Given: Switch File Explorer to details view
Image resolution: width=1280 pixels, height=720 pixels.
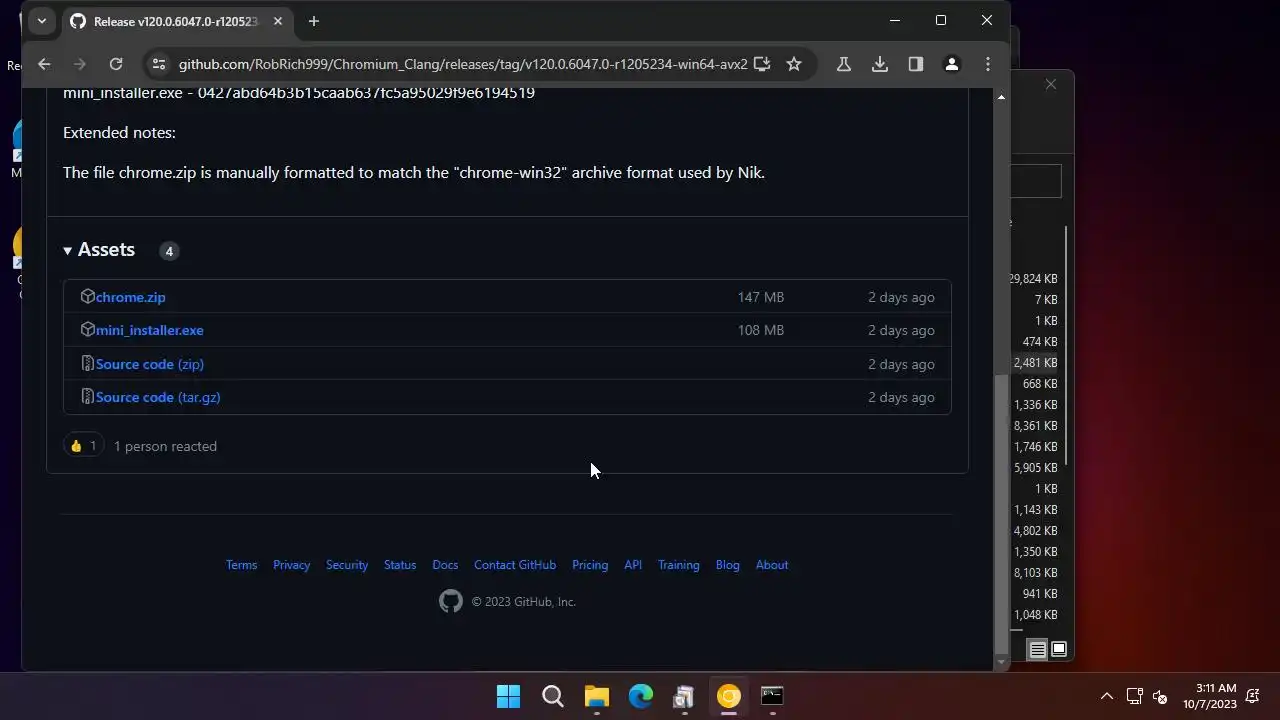Looking at the screenshot, I should tap(1038, 650).
